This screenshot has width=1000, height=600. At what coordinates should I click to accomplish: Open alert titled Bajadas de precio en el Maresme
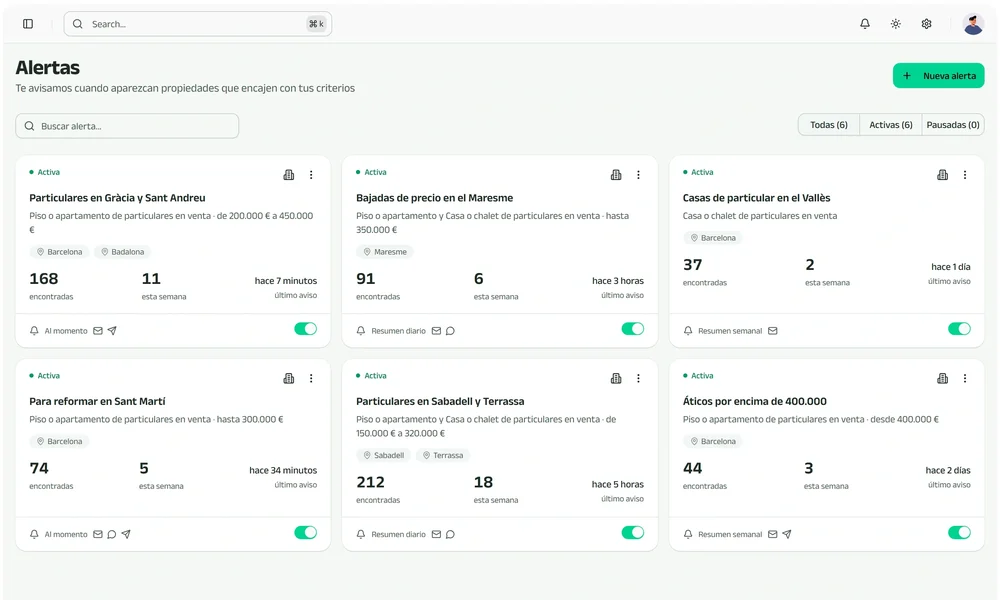(x=434, y=198)
